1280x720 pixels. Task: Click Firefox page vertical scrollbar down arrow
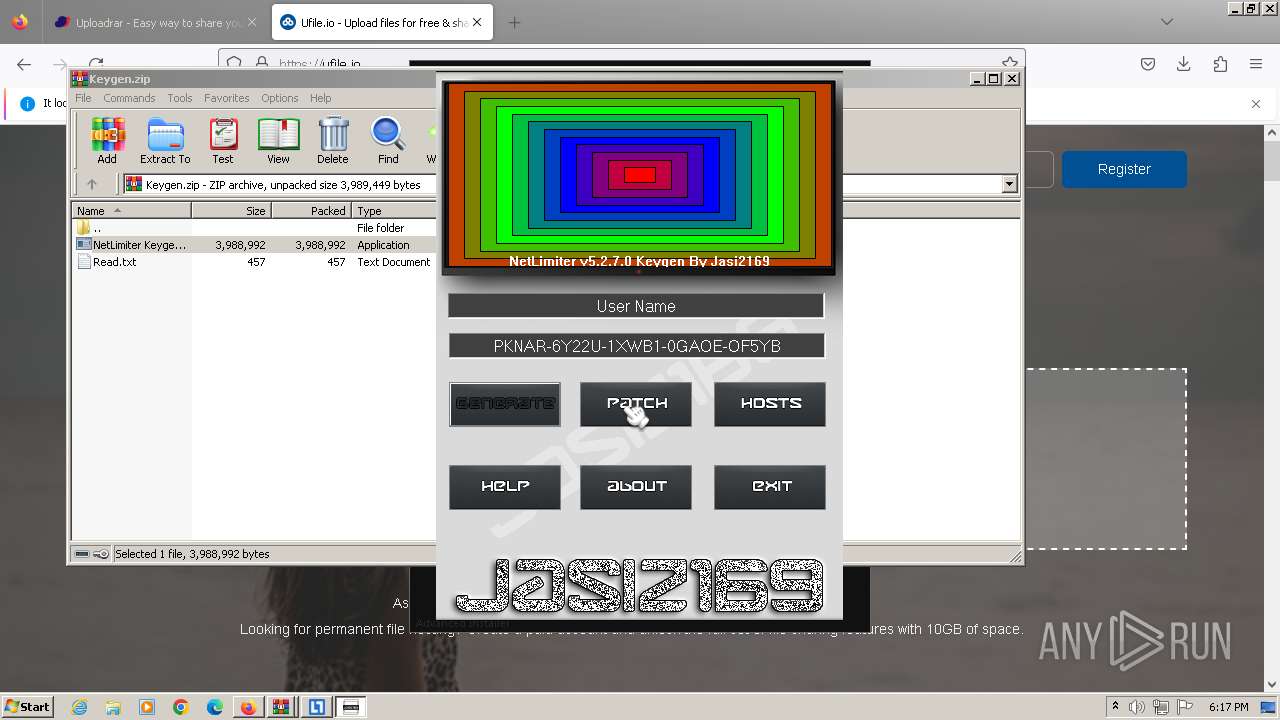click(x=1272, y=685)
